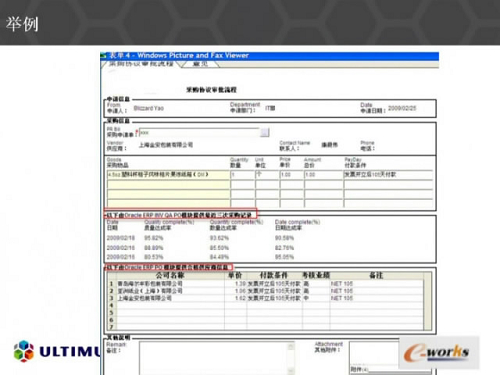
Task: Select the first Goods item field
Action: [x=168, y=175]
